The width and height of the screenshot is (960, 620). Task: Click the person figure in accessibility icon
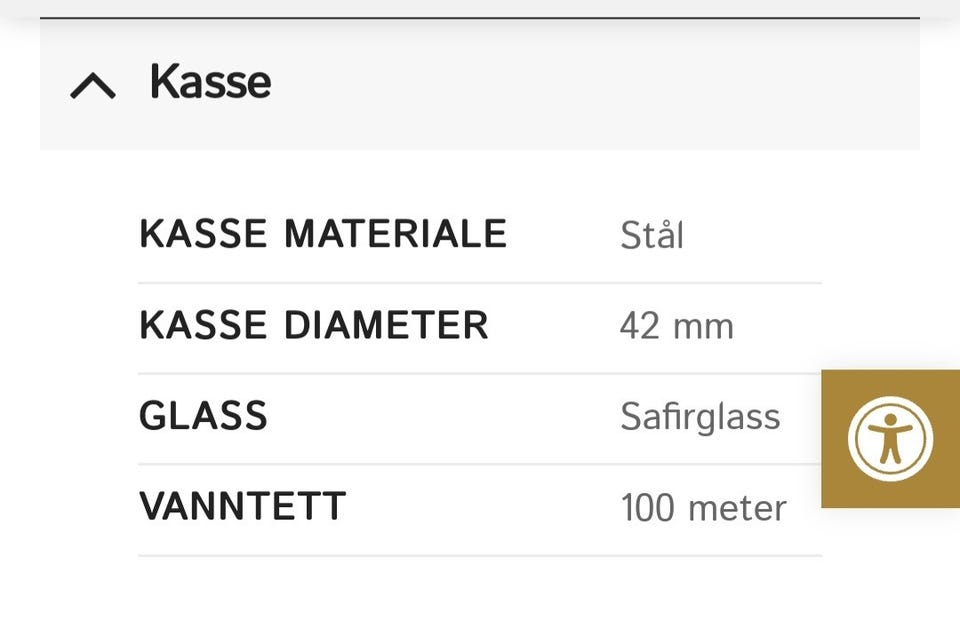tap(890, 438)
